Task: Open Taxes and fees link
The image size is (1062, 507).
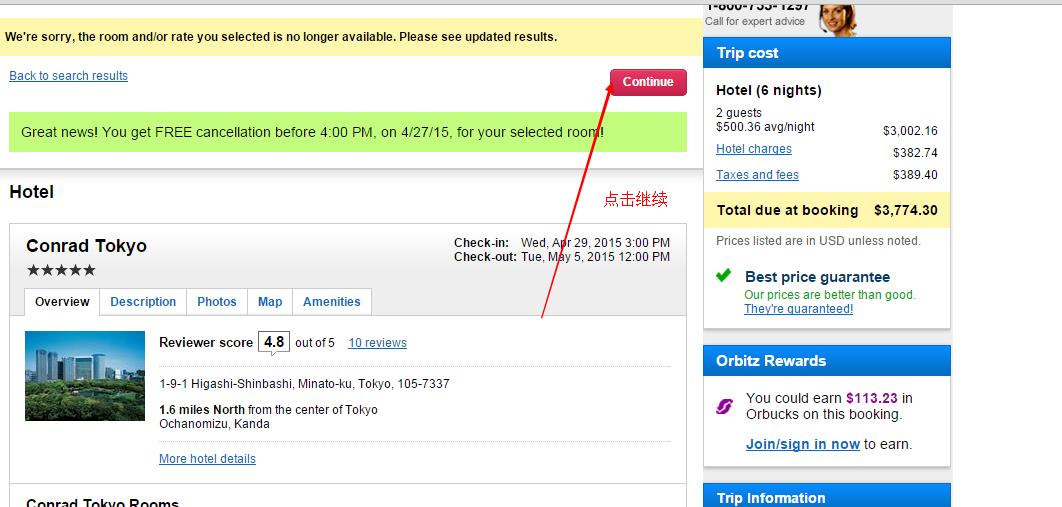Action: (x=757, y=175)
